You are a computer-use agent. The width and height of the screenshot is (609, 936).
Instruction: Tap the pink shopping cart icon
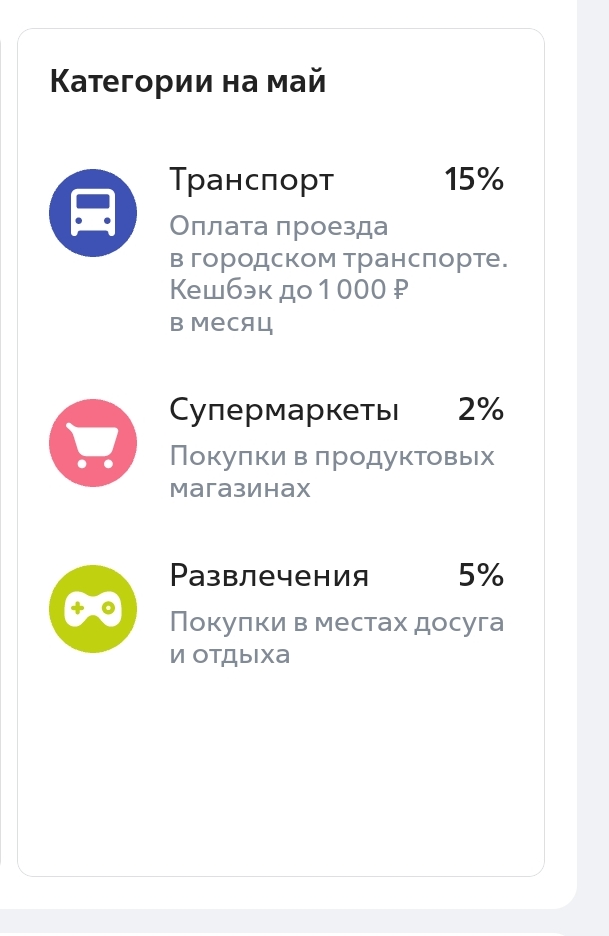[93, 442]
